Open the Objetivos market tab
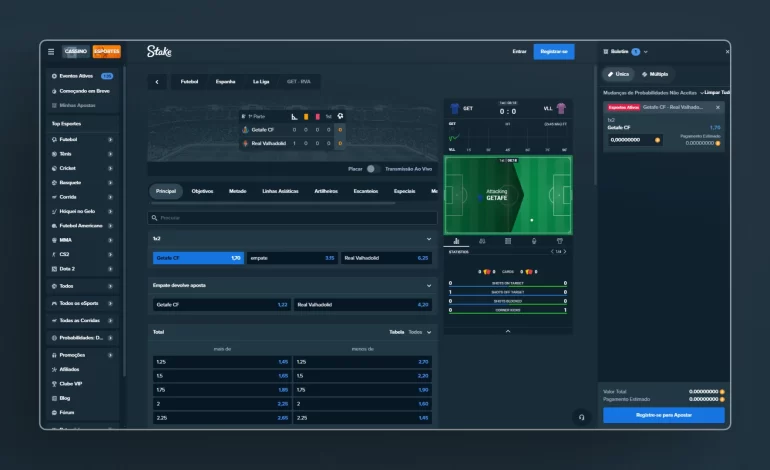770x470 pixels. tap(202, 191)
